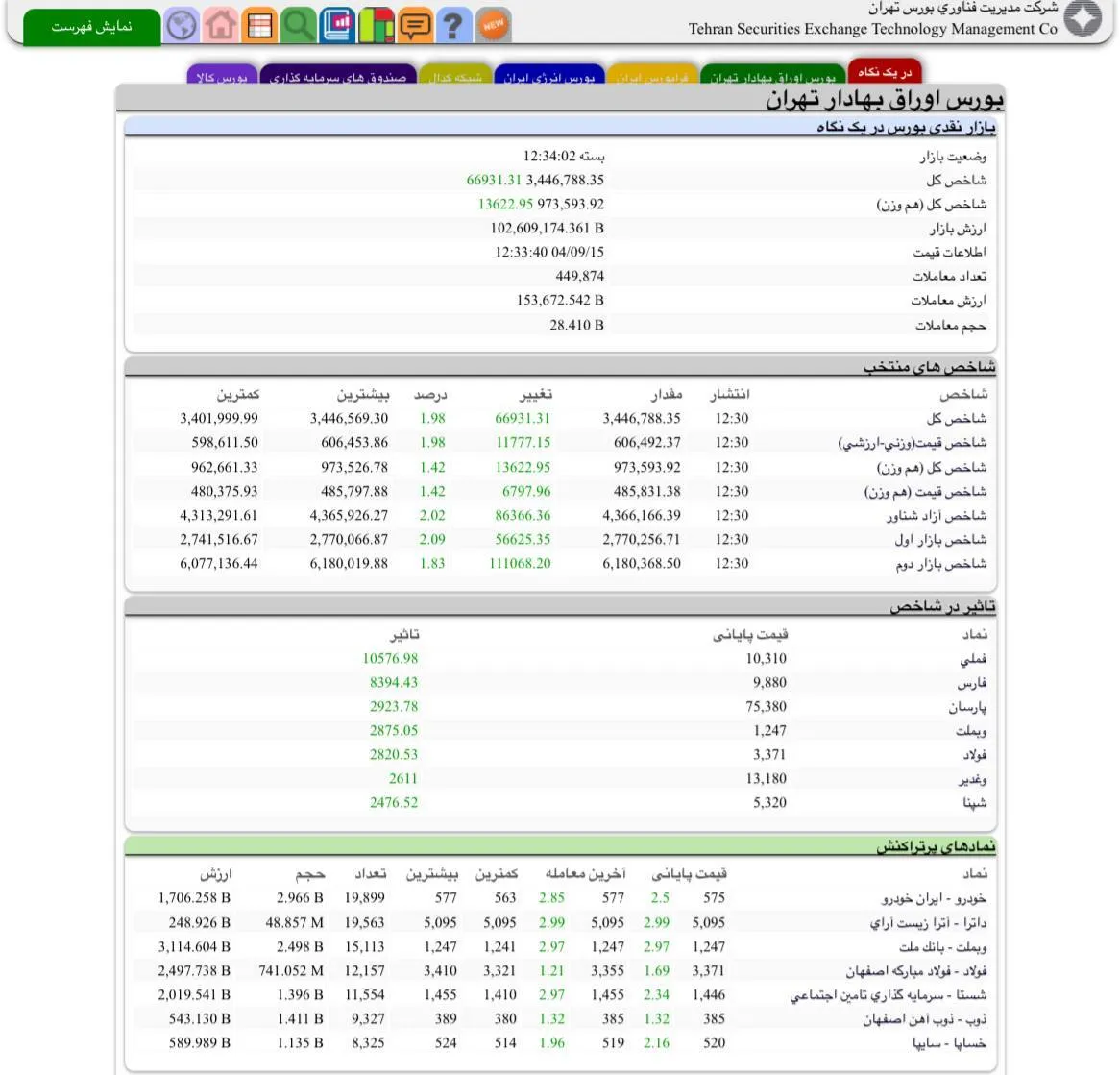Click trade count value 449,874
Image resolution: width=1120 pixels, height=1075 pixels.
[x=580, y=276]
